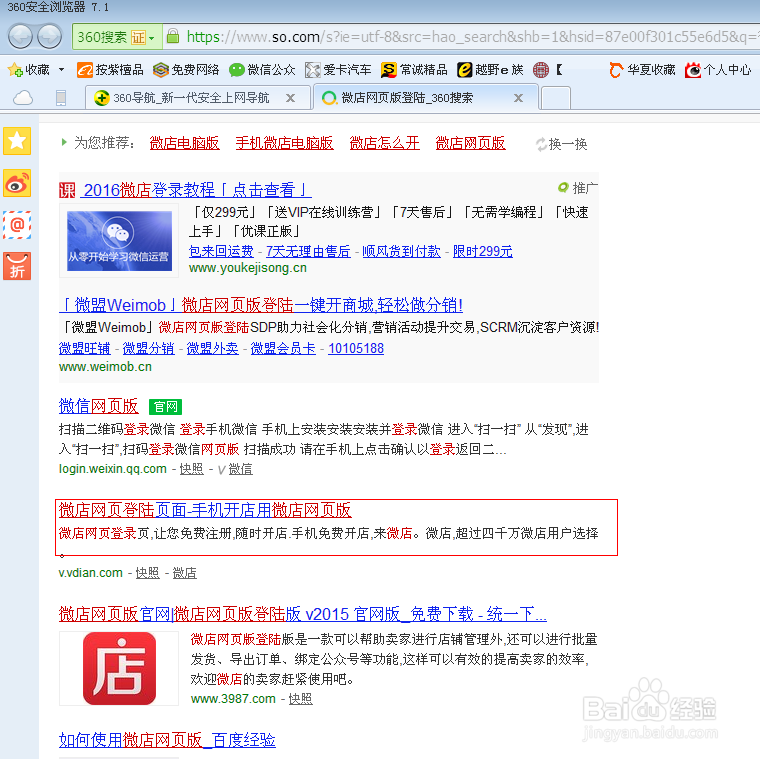The height and width of the screenshot is (759, 760).
Task: Open the 微盟Weimob 微店网页版登陆 result title
Action: tap(261, 305)
